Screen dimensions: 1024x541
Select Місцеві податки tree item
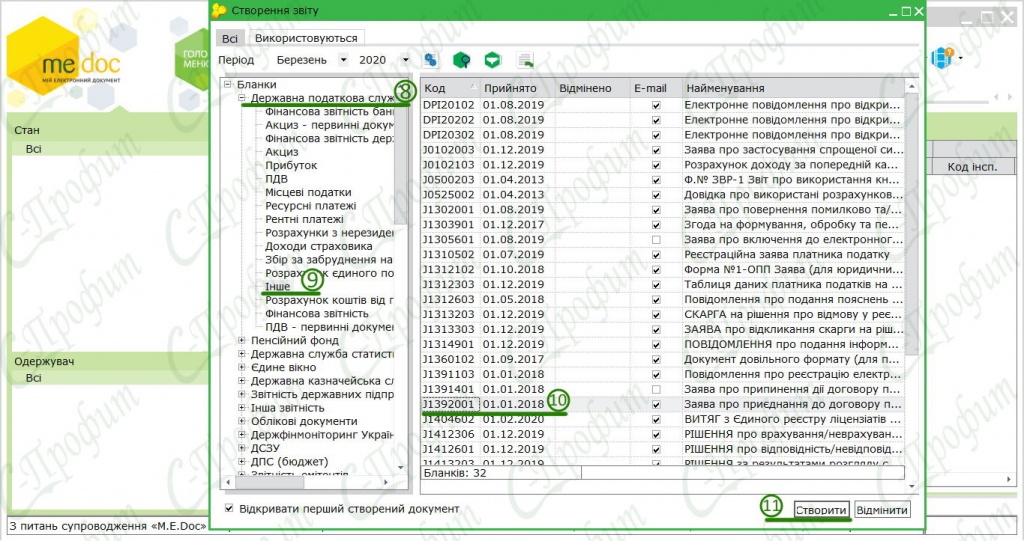[308, 192]
